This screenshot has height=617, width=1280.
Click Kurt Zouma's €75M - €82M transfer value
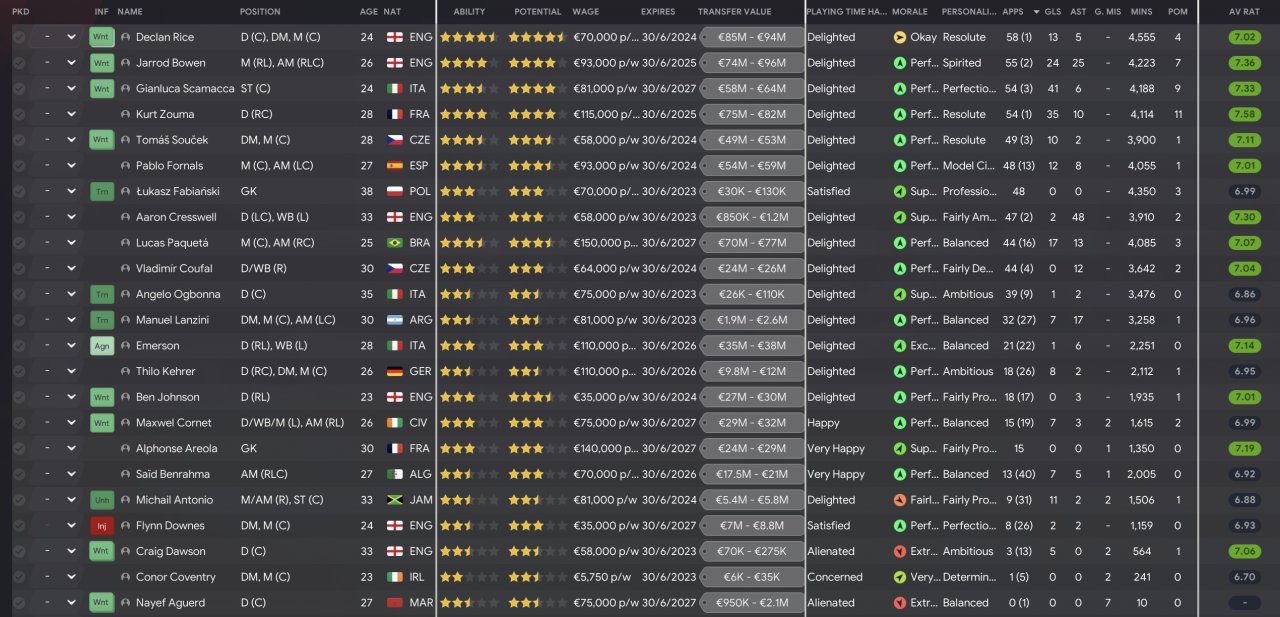point(752,114)
